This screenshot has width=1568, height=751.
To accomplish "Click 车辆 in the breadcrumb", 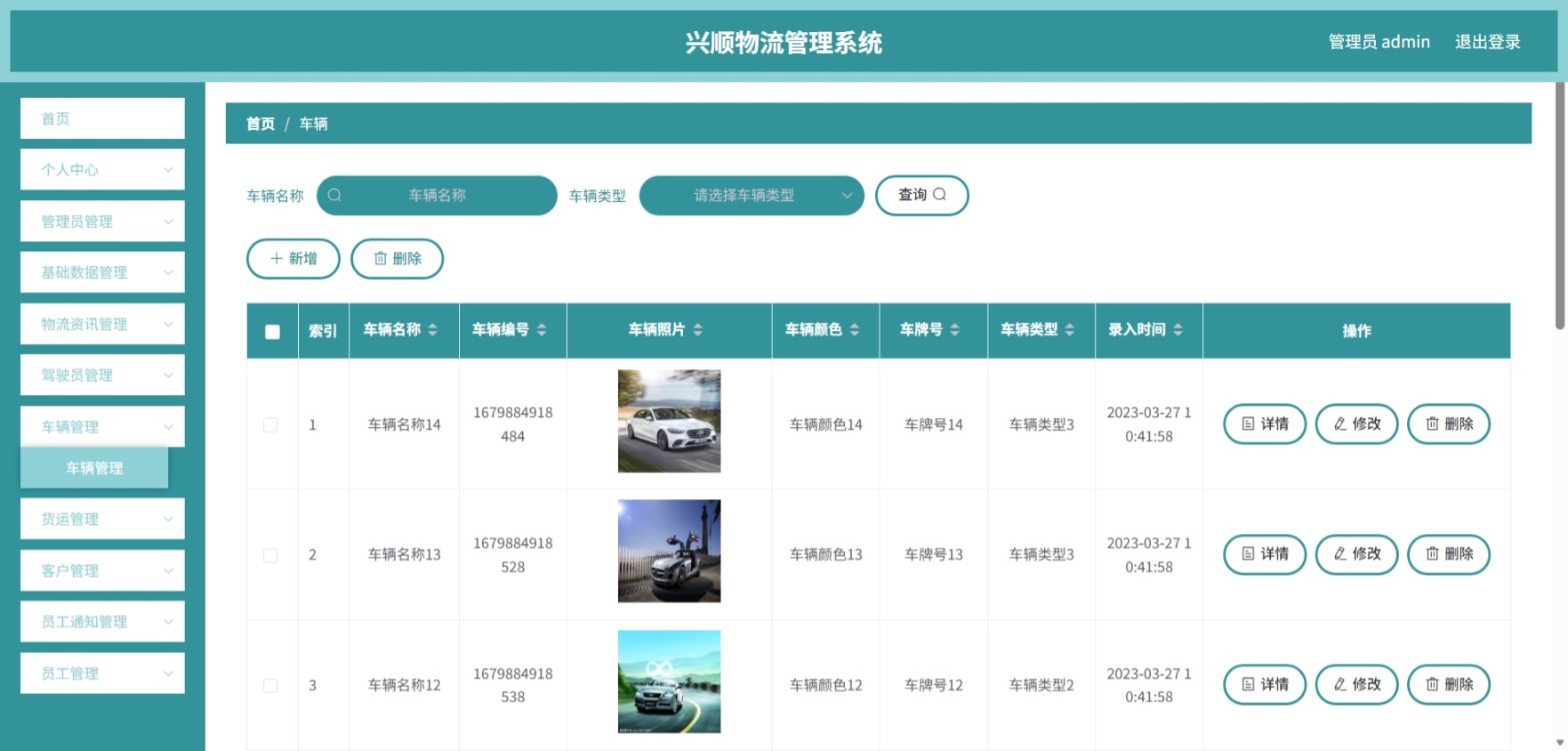I will [313, 124].
